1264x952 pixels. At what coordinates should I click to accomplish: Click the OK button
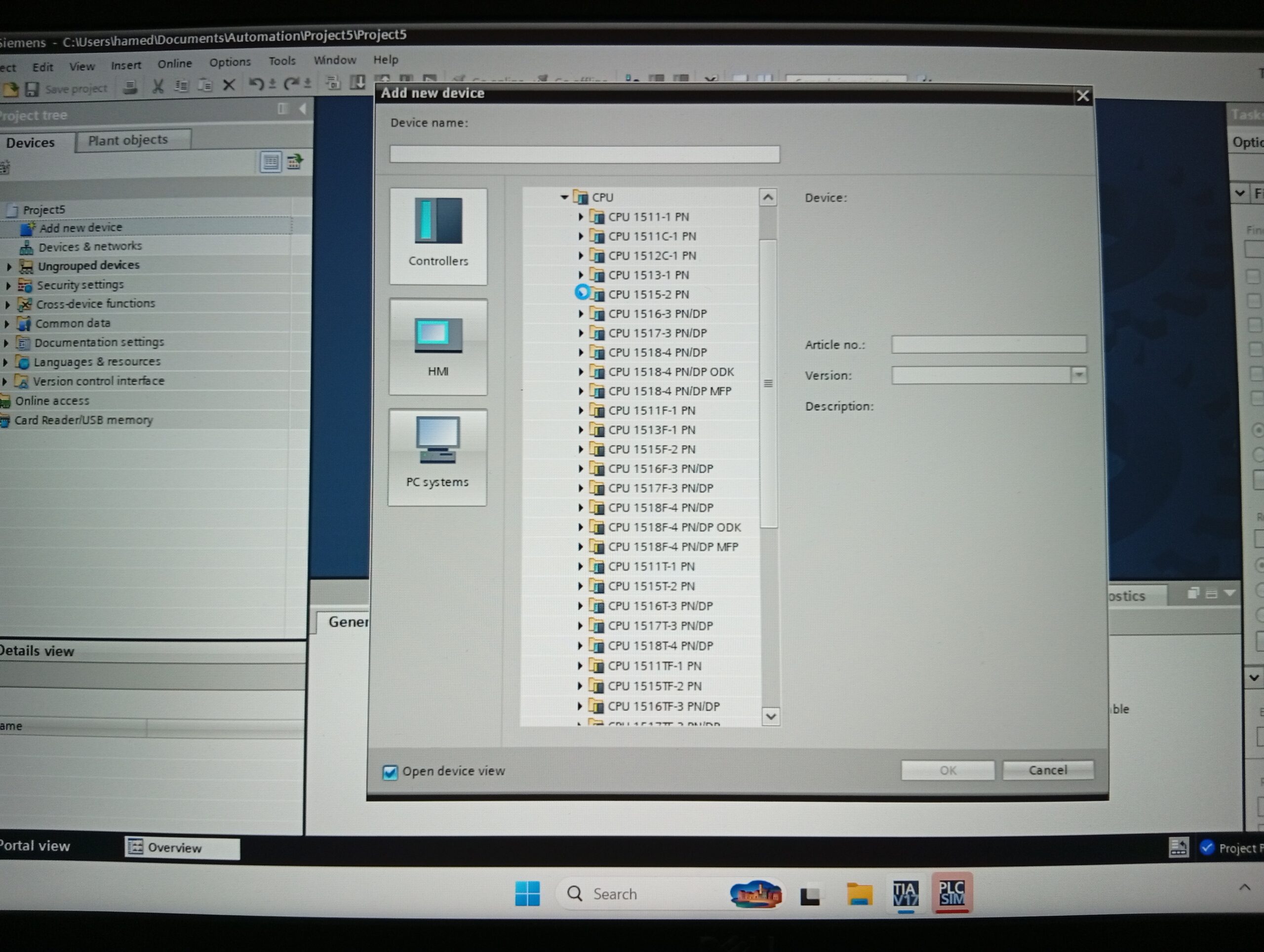coord(948,771)
